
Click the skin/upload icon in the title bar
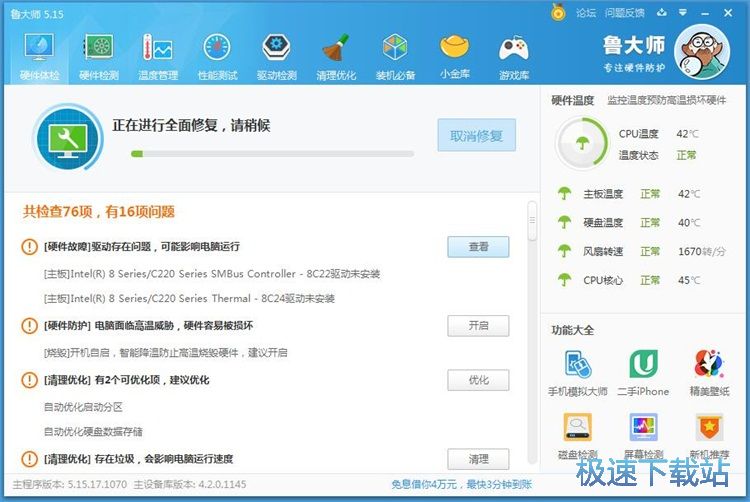[662, 13]
